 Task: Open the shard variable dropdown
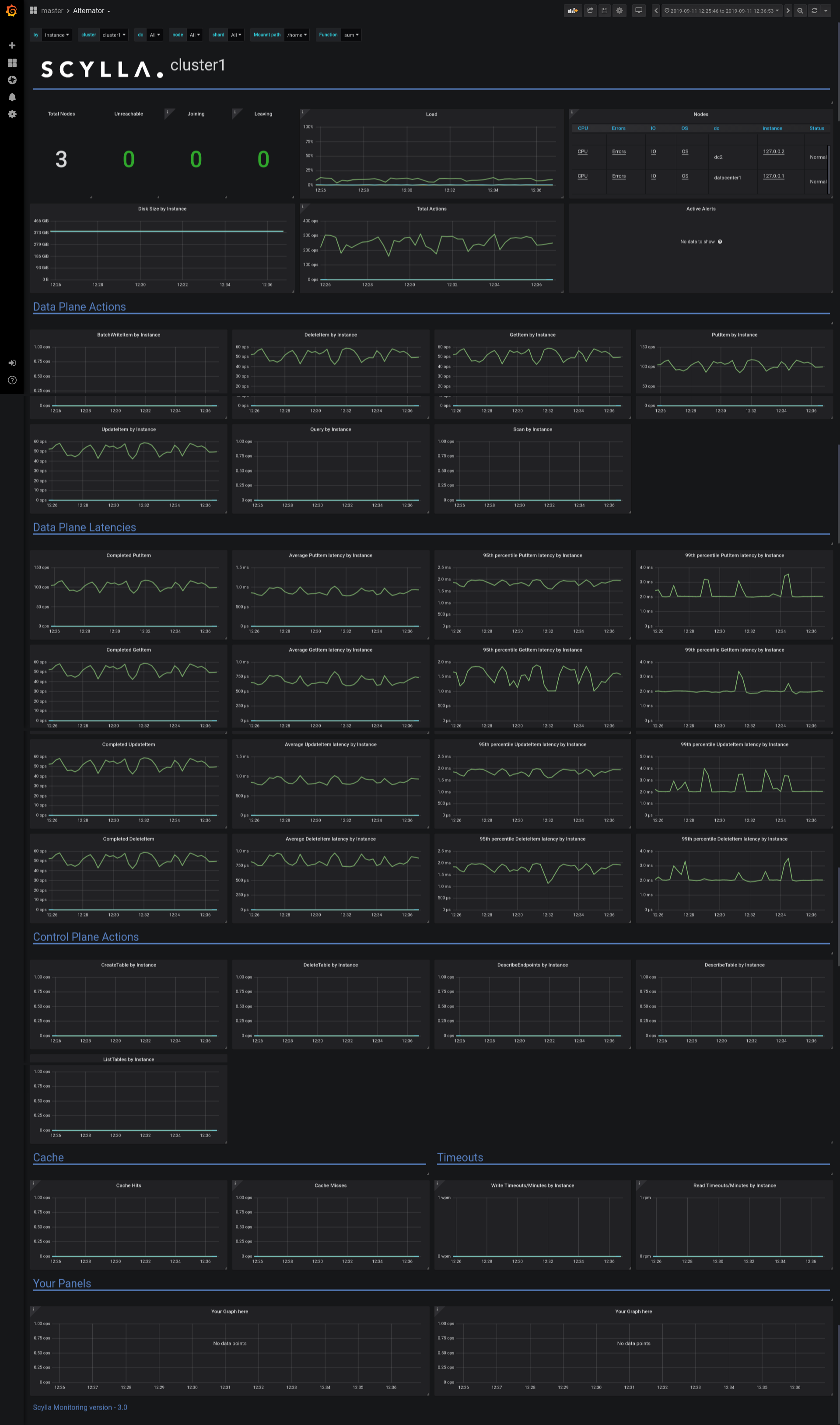tap(236, 35)
